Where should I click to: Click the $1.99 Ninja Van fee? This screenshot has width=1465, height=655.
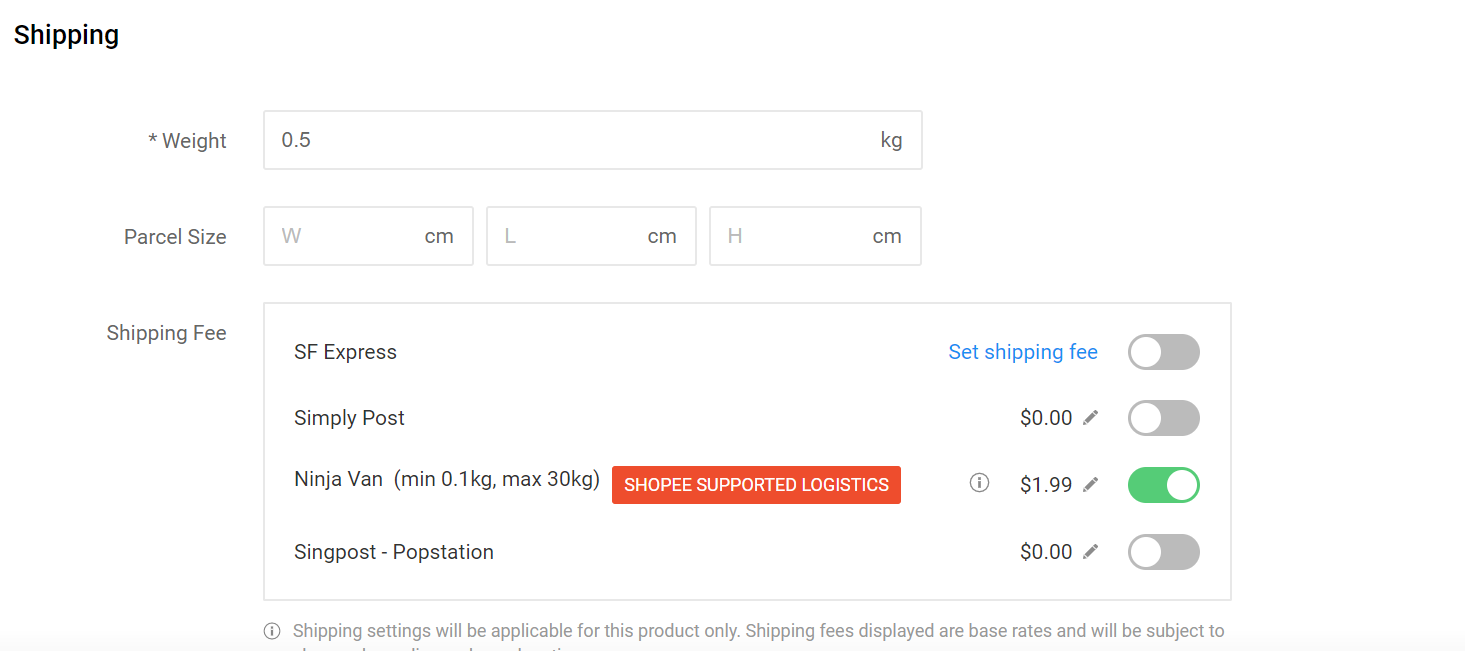[1045, 485]
